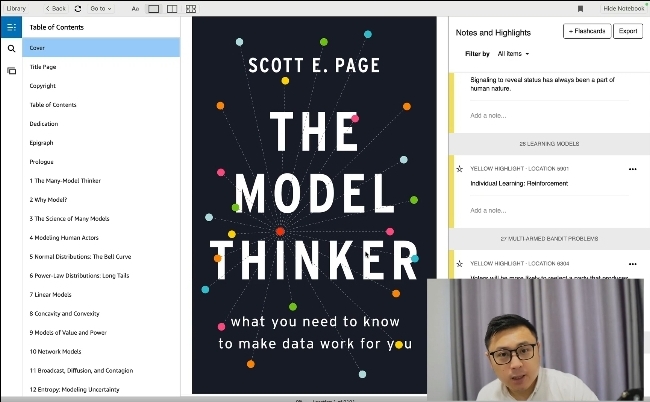This screenshot has width=650, height=402.
Task: Open chapter 6 Power-Law Distributions: Long Tails
Action: (101, 276)
